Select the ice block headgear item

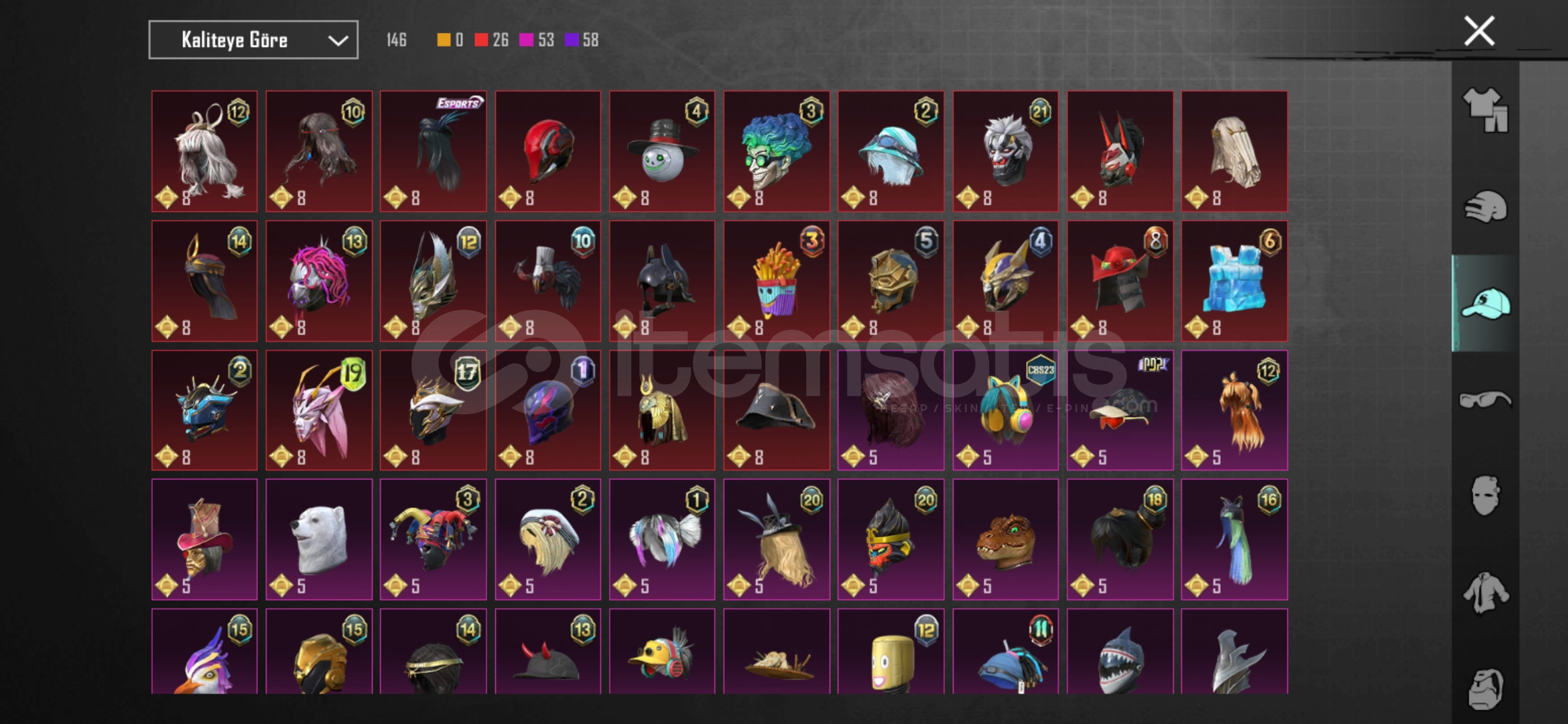pos(1234,281)
